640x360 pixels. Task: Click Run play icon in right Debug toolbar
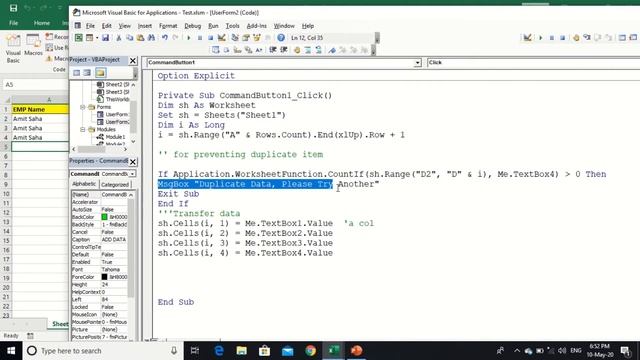(x=540, y=38)
